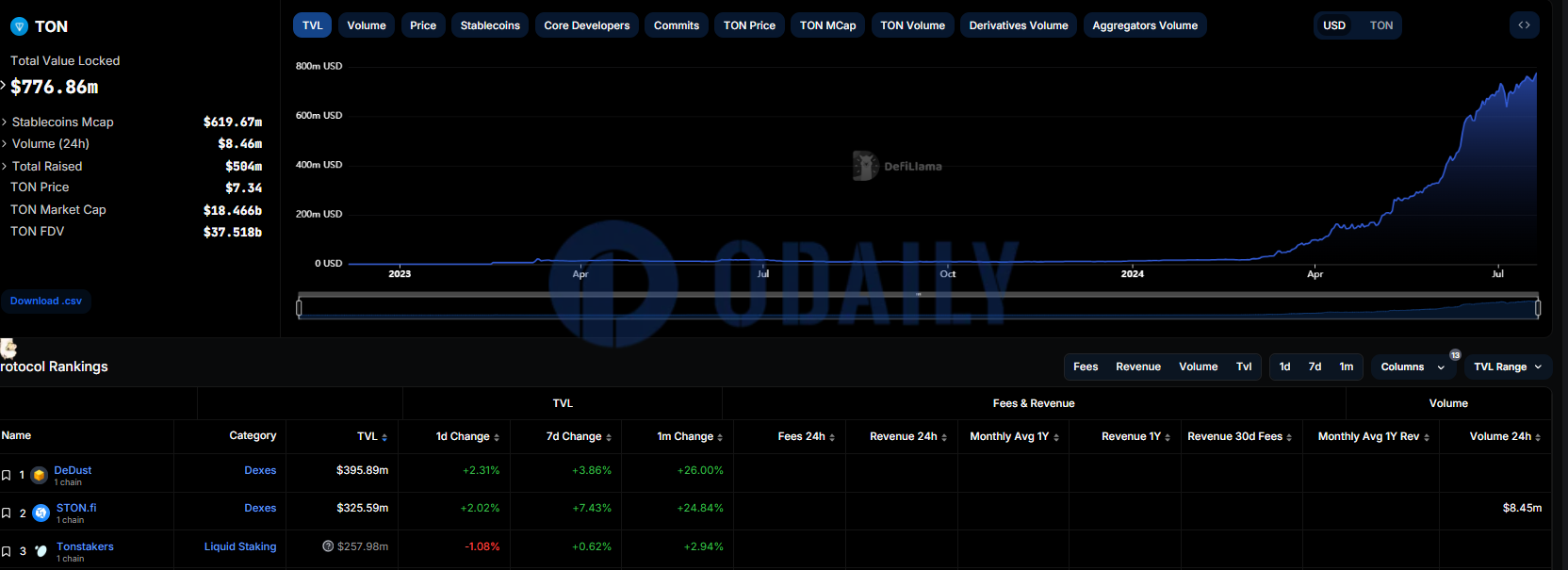Viewport: 1568px width, 570px height.
Task: Switch denomination to TON
Action: click(x=1381, y=25)
